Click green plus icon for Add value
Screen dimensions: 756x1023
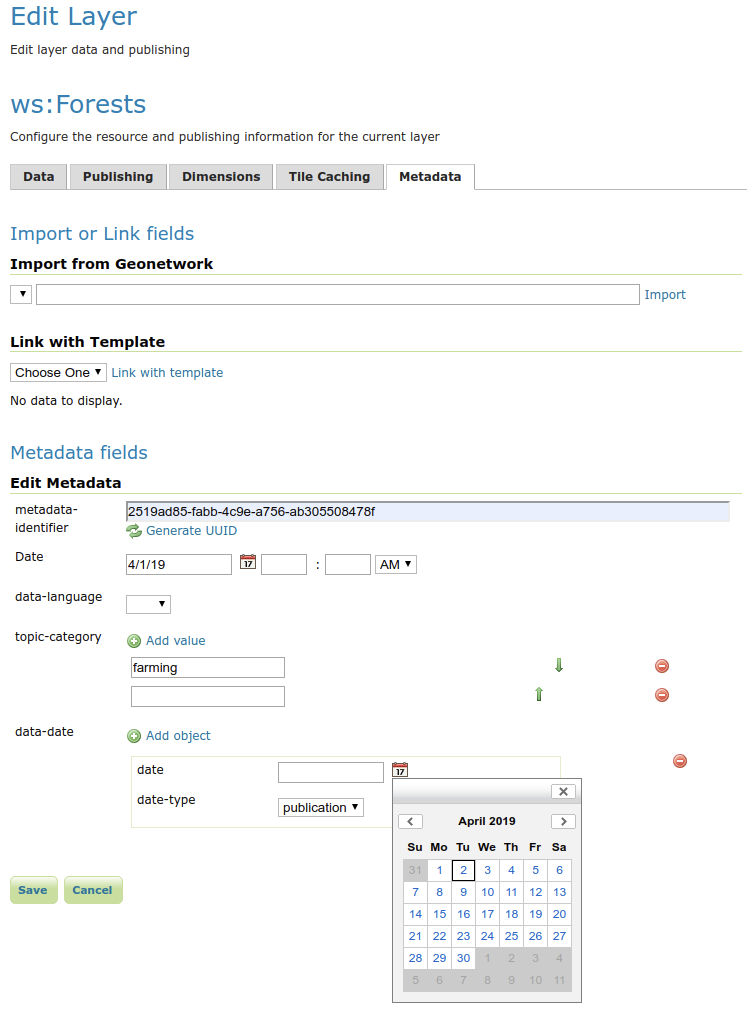(x=134, y=641)
